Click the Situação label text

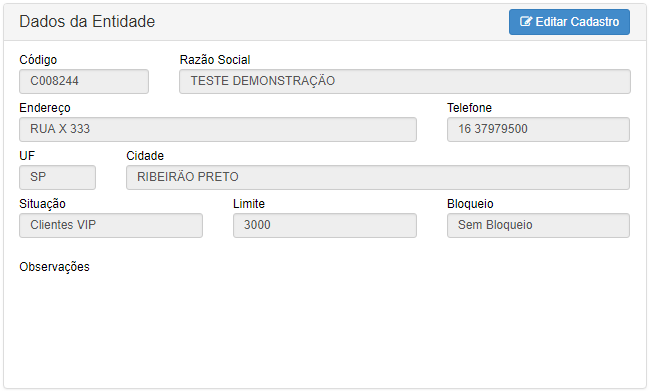pyautogui.click(x=42, y=204)
